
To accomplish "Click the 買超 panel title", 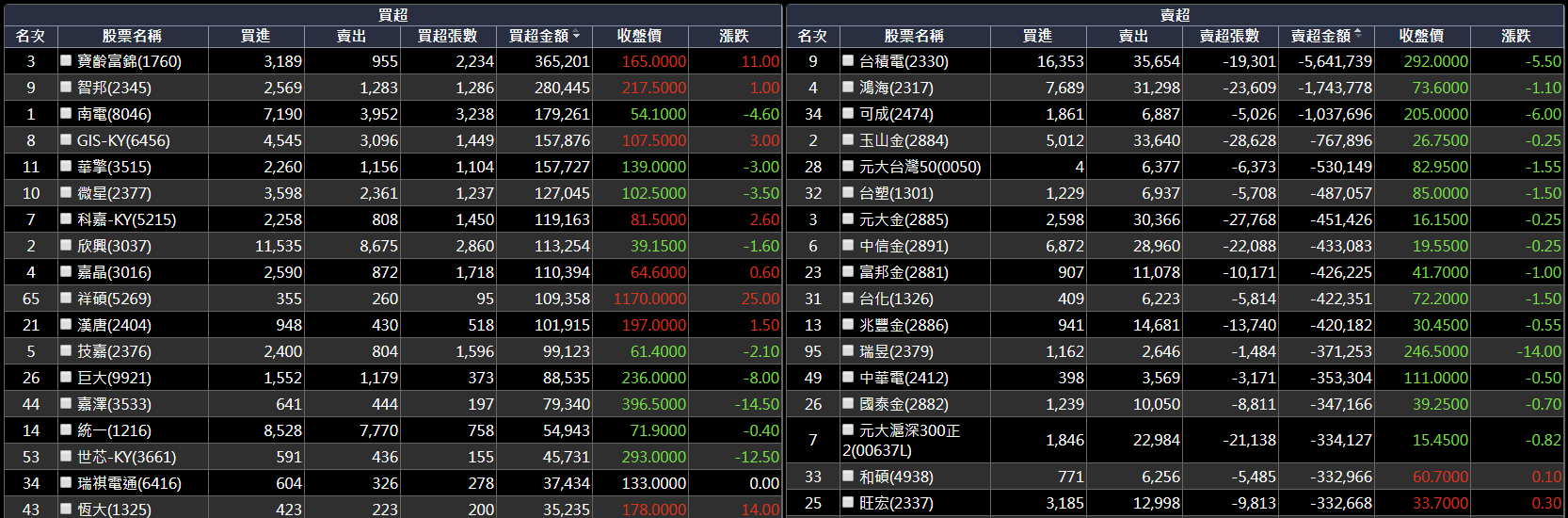I will pos(392,14).
